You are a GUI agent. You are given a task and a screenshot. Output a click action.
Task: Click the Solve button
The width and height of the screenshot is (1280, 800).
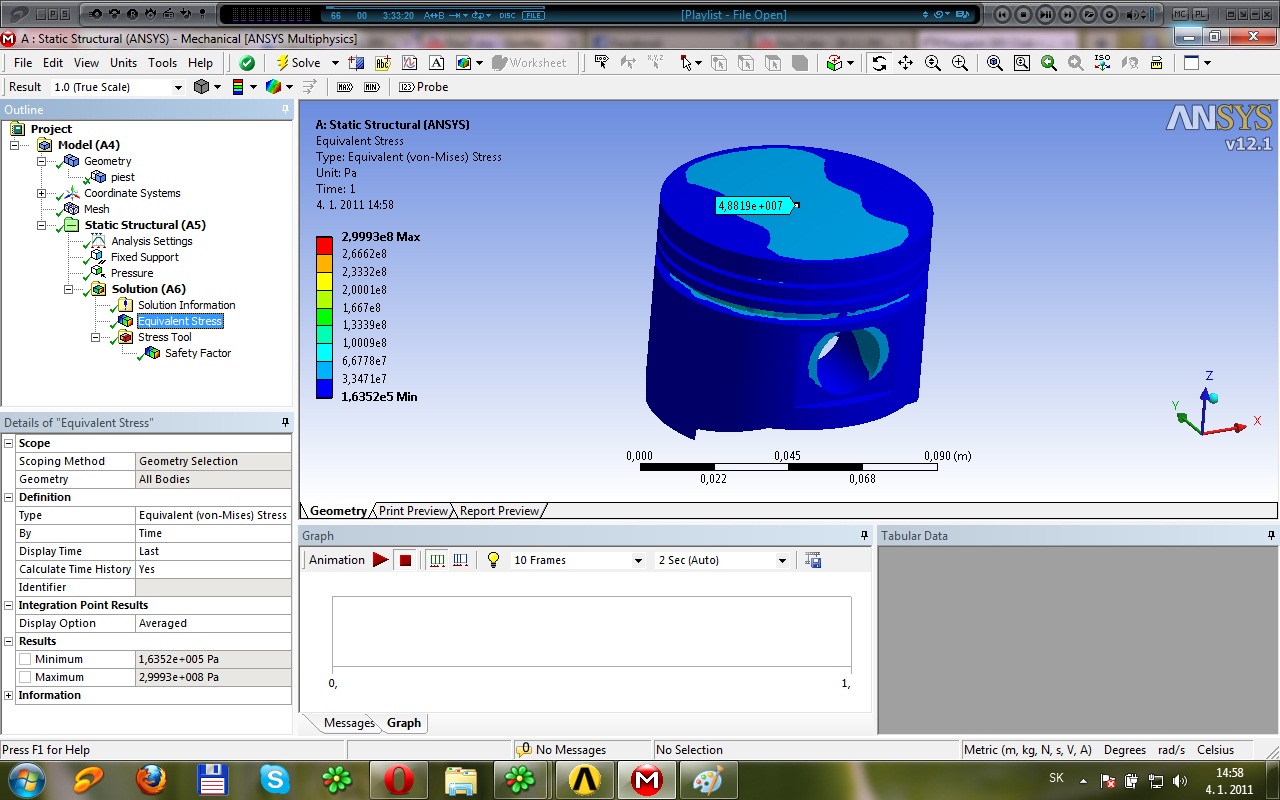pos(298,63)
